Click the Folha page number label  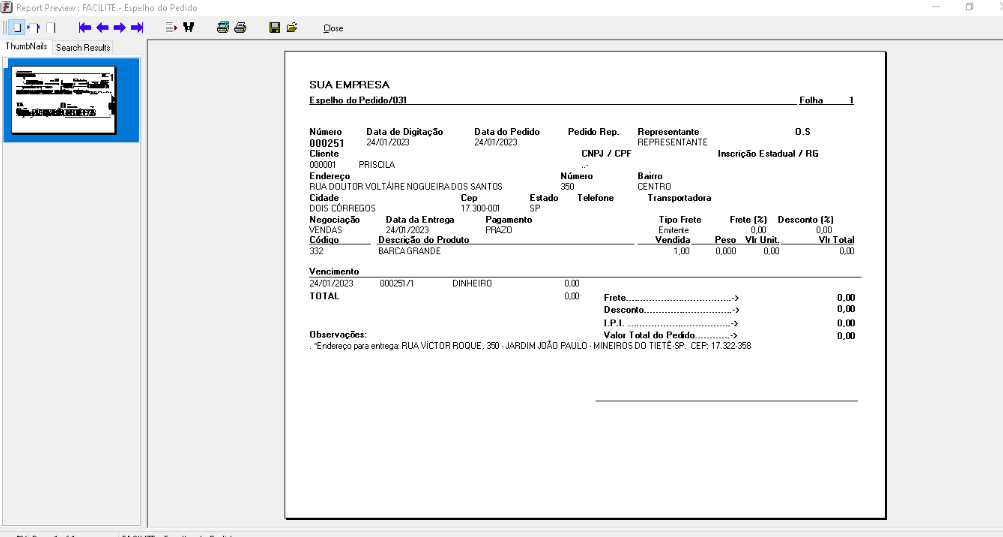coord(811,100)
